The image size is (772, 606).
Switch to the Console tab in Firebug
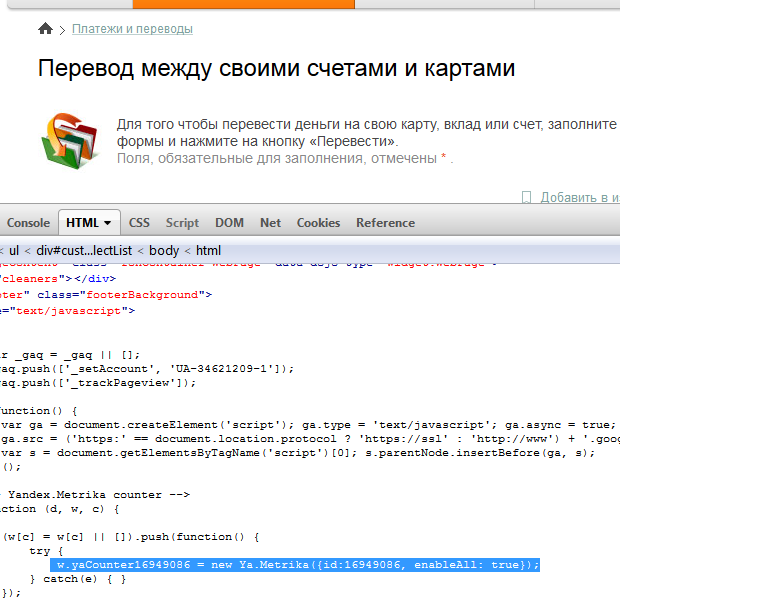click(28, 223)
